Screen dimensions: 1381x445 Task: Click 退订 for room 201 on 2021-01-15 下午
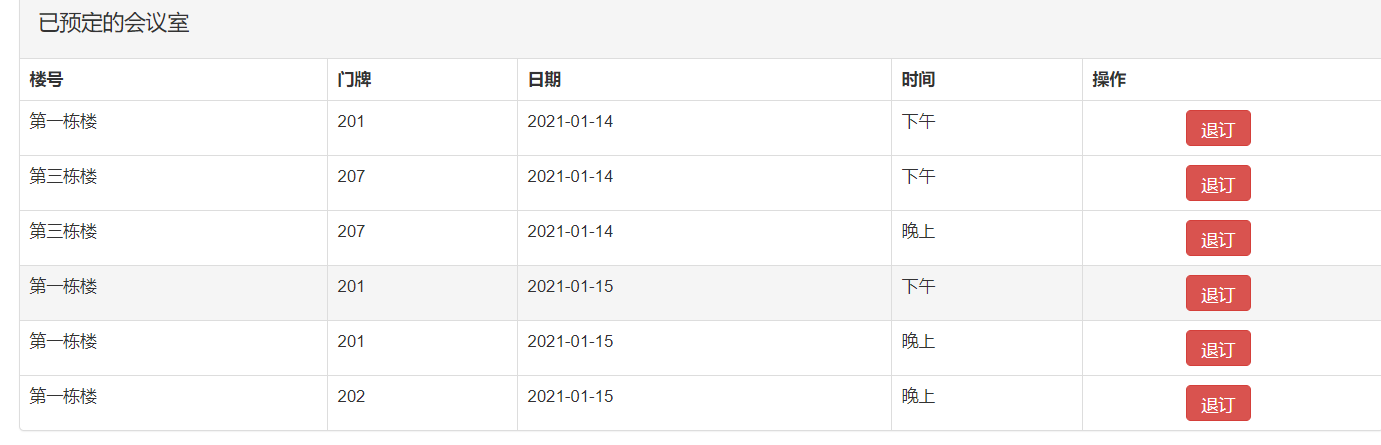tap(1217, 294)
